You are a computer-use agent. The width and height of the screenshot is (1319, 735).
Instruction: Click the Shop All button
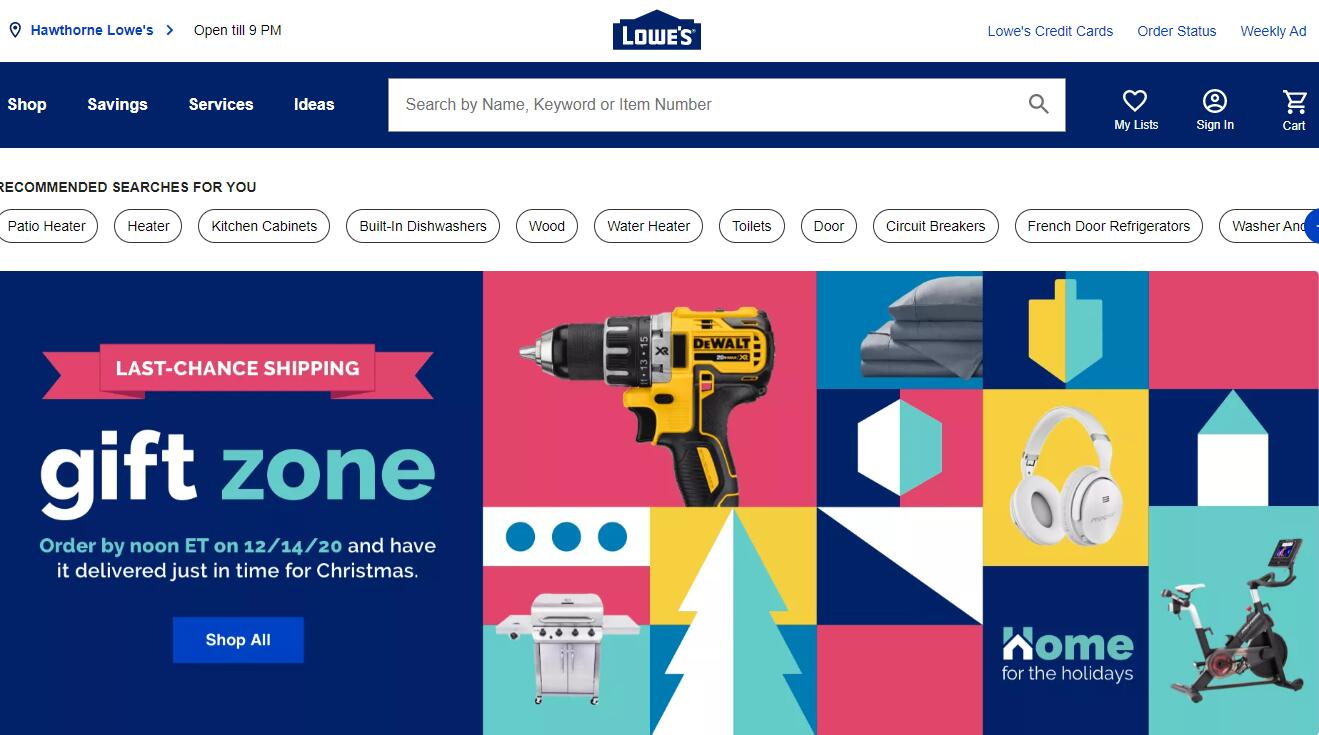coord(238,640)
